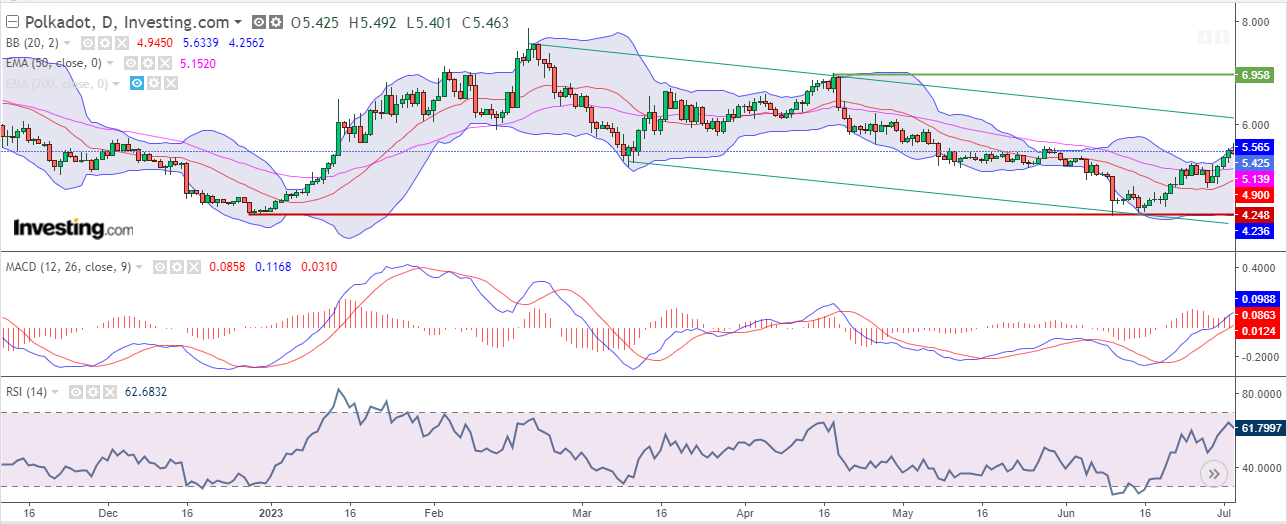Toggle visibility of EMA (50, close, 0)
Viewport: 1287px width, 524px height.
tap(131, 63)
